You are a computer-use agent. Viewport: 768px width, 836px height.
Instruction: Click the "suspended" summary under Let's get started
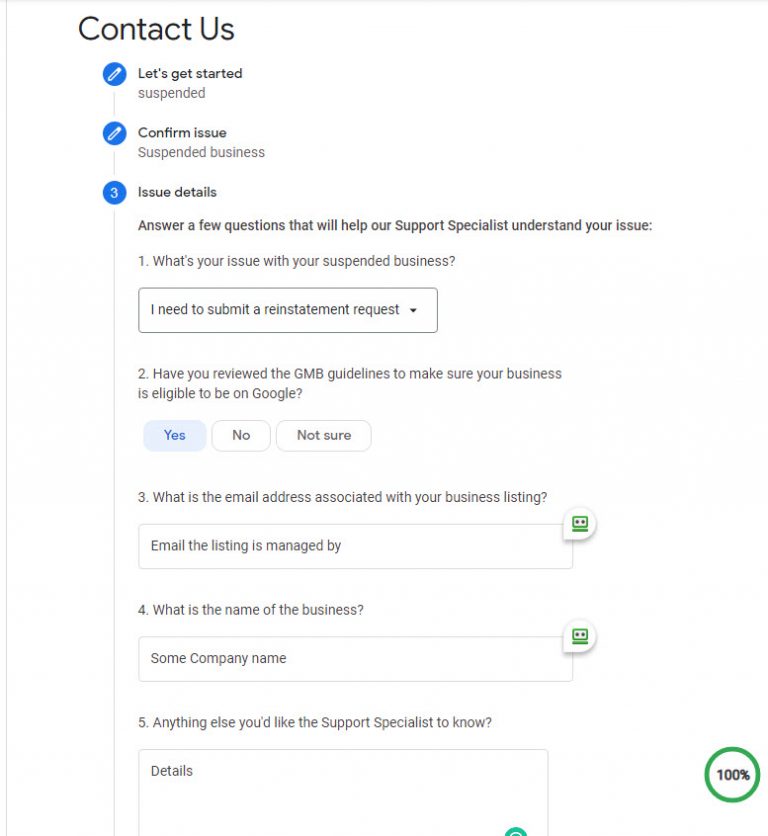pos(171,93)
